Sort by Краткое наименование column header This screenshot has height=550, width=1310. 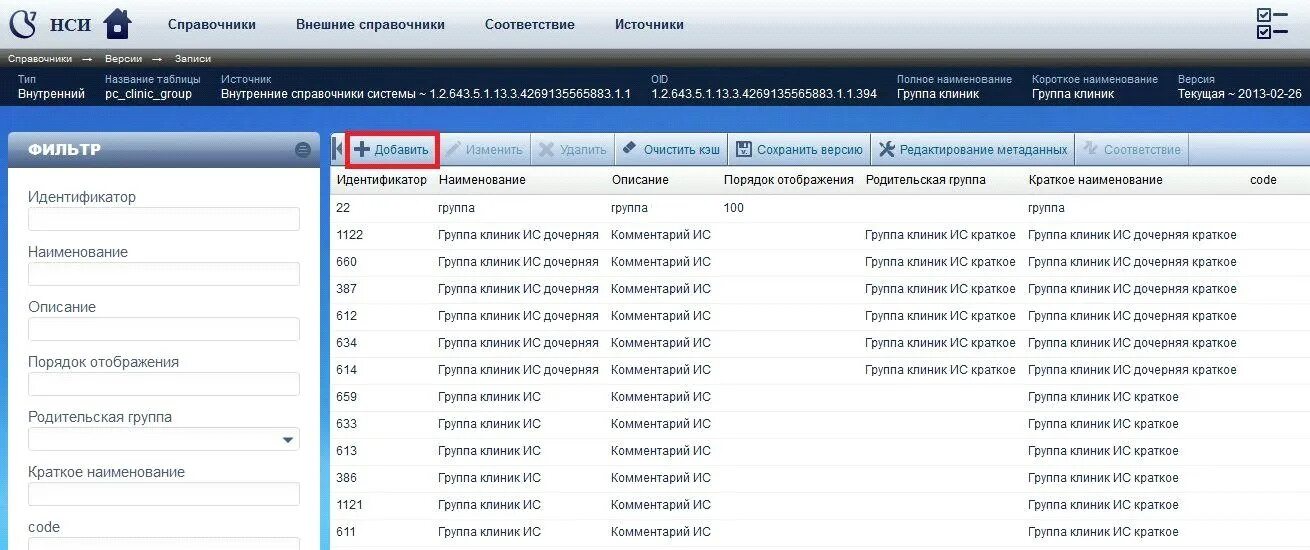click(x=1096, y=180)
